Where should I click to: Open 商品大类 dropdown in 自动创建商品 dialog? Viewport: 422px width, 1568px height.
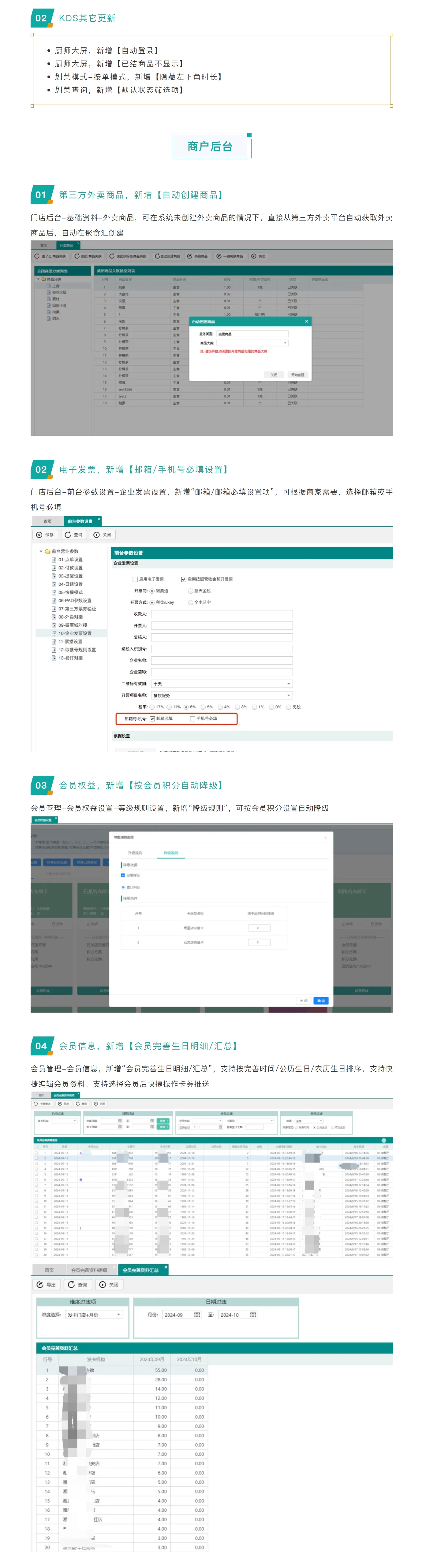point(252,343)
